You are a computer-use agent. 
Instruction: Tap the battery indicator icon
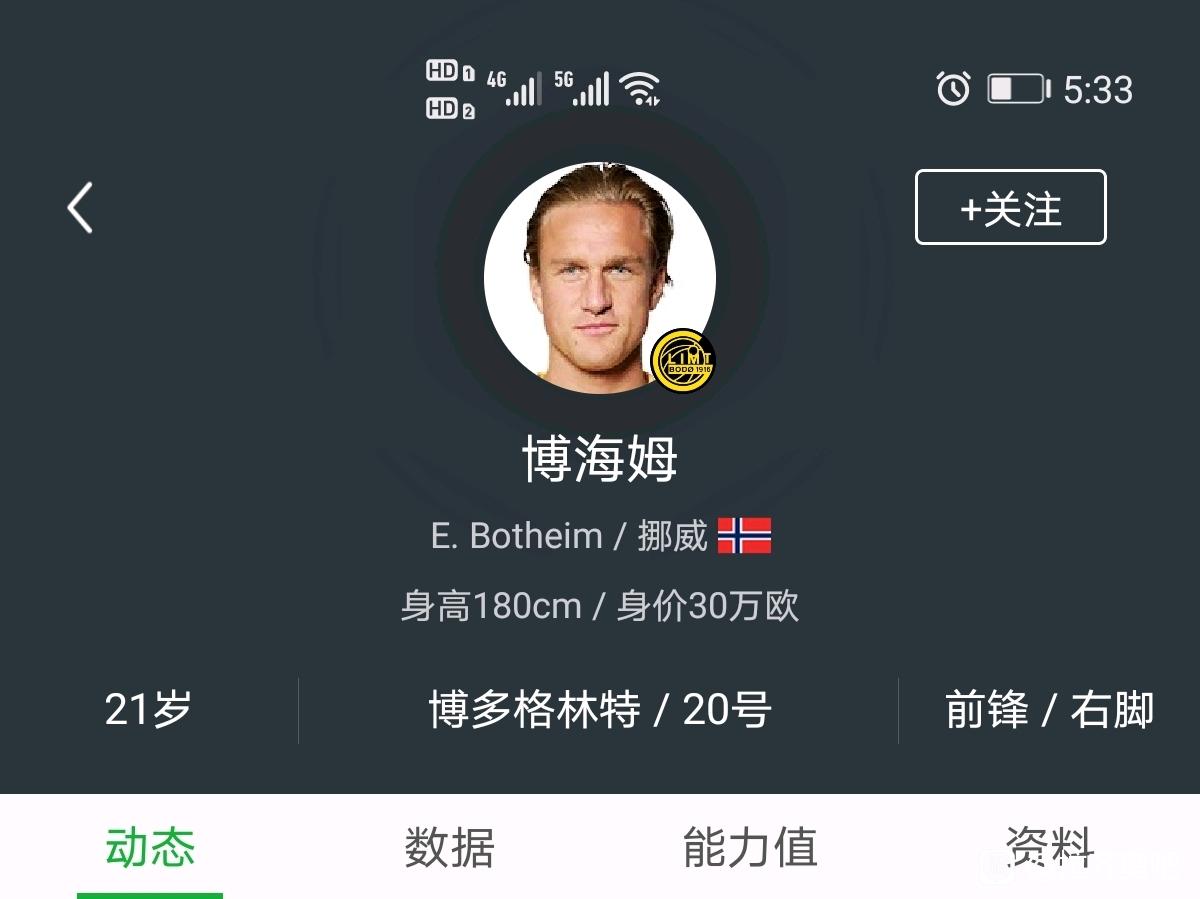click(1019, 89)
